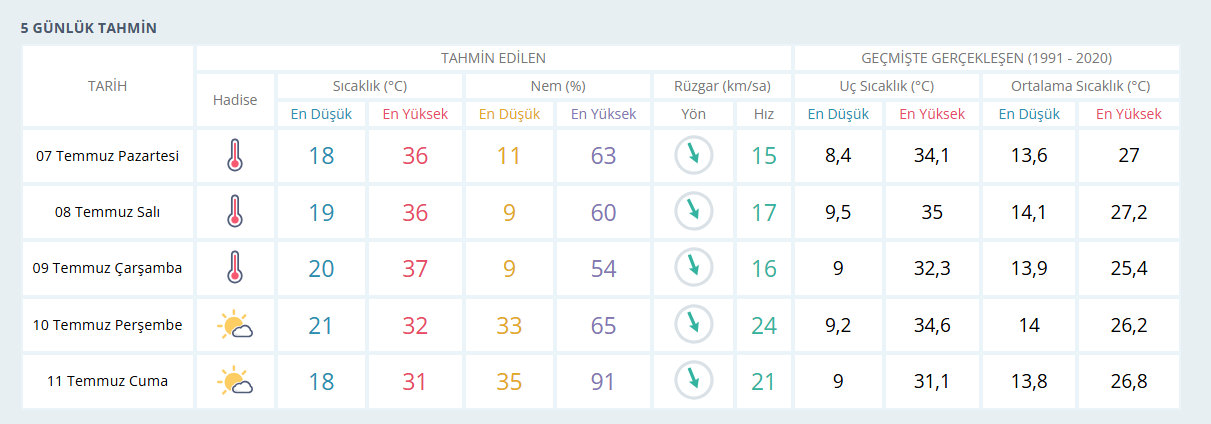
Task: Click the wind direction arrow for 11 Temmuz Cuma
Action: (x=693, y=381)
